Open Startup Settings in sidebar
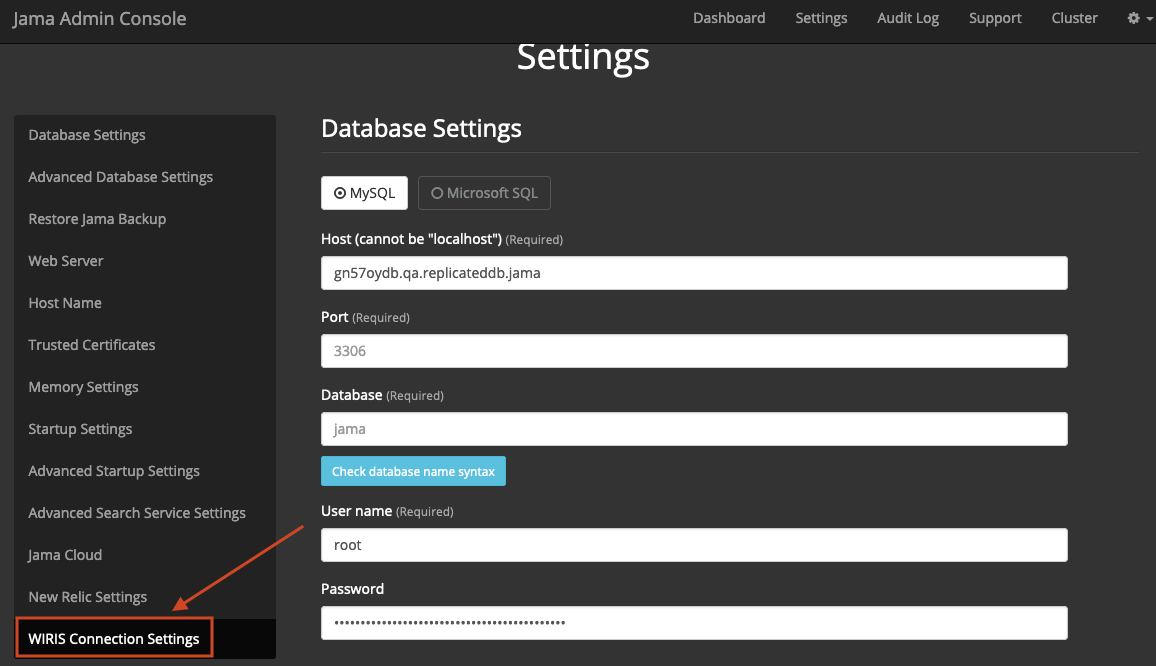The image size is (1156, 666). point(144,429)
